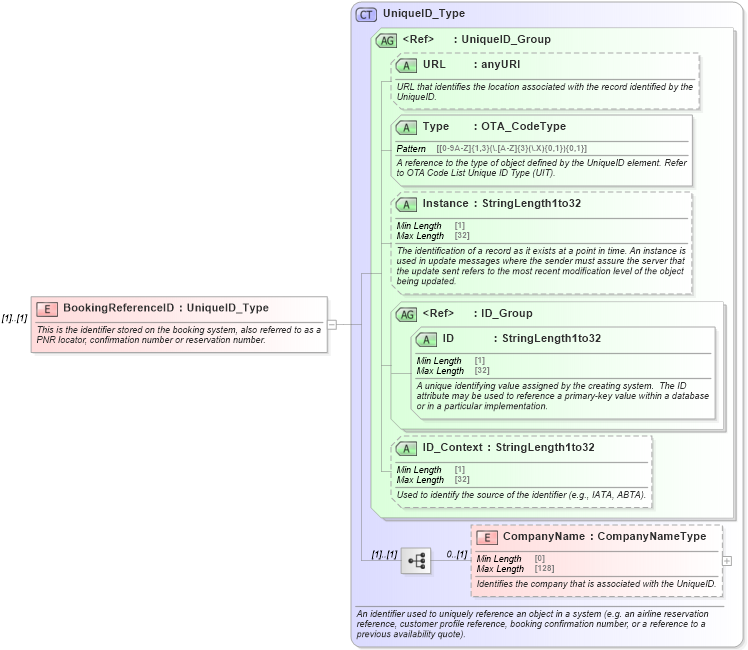Image resolution: width=748 pixels, height=650 pixels.
Task: Click the A badge beside ID attribute
Action: [x=426, y=340]
